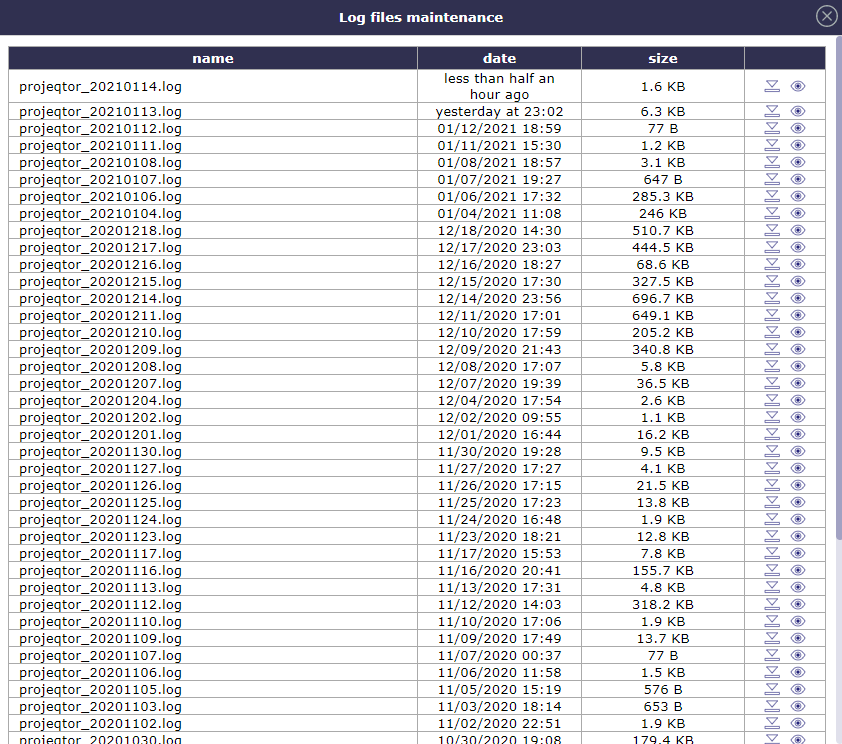Show contents of projeqtor_20201207.log
The image size is (842, 744).
click(x=798, y=383)
